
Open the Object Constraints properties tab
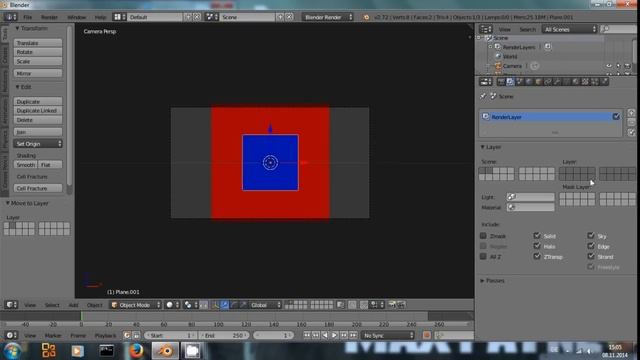click(x=548, y=82)
